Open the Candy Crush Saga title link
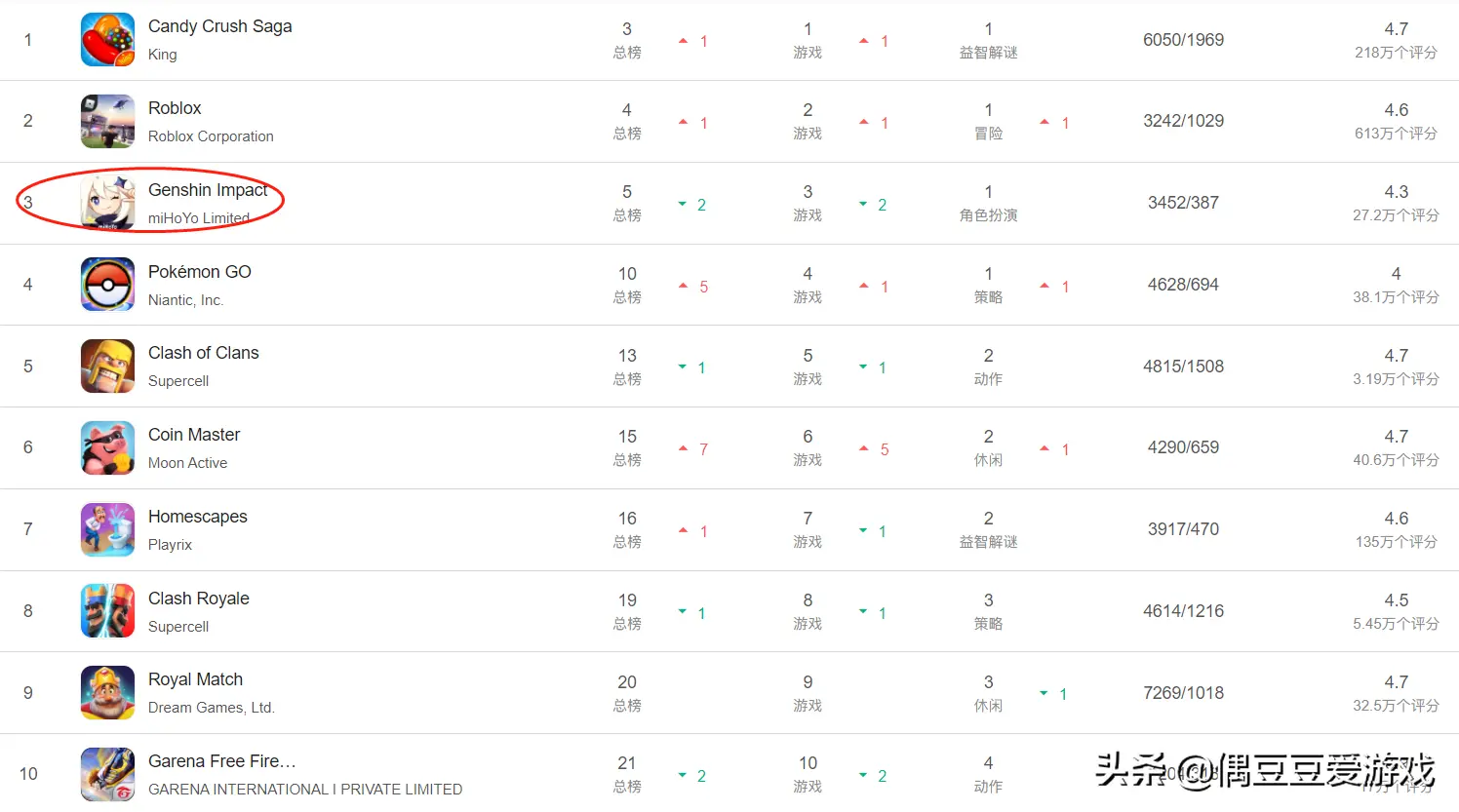Viewport: 1459px width, 812px height. pyautogui.click(x=219, y=26)
